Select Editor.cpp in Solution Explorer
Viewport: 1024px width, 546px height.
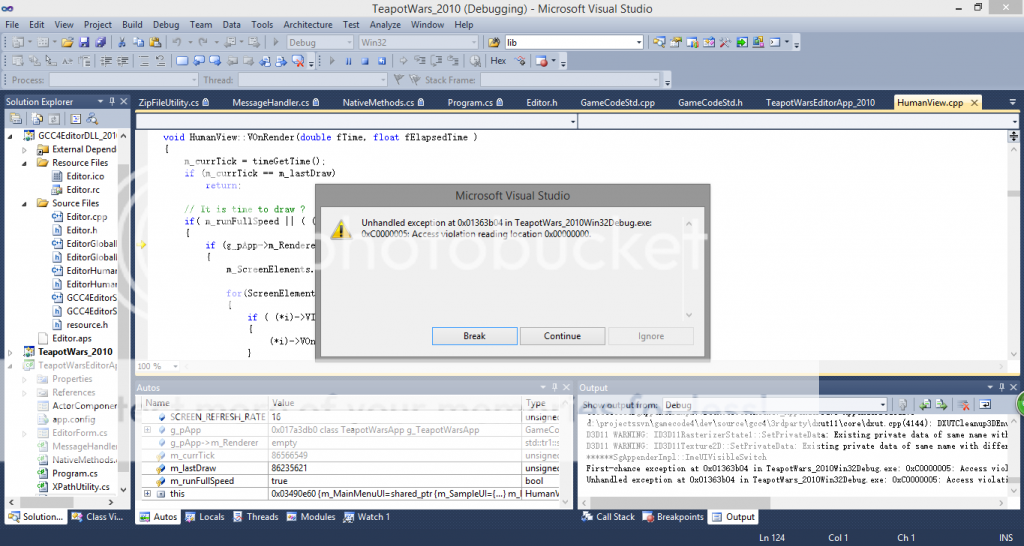[86, 217]
